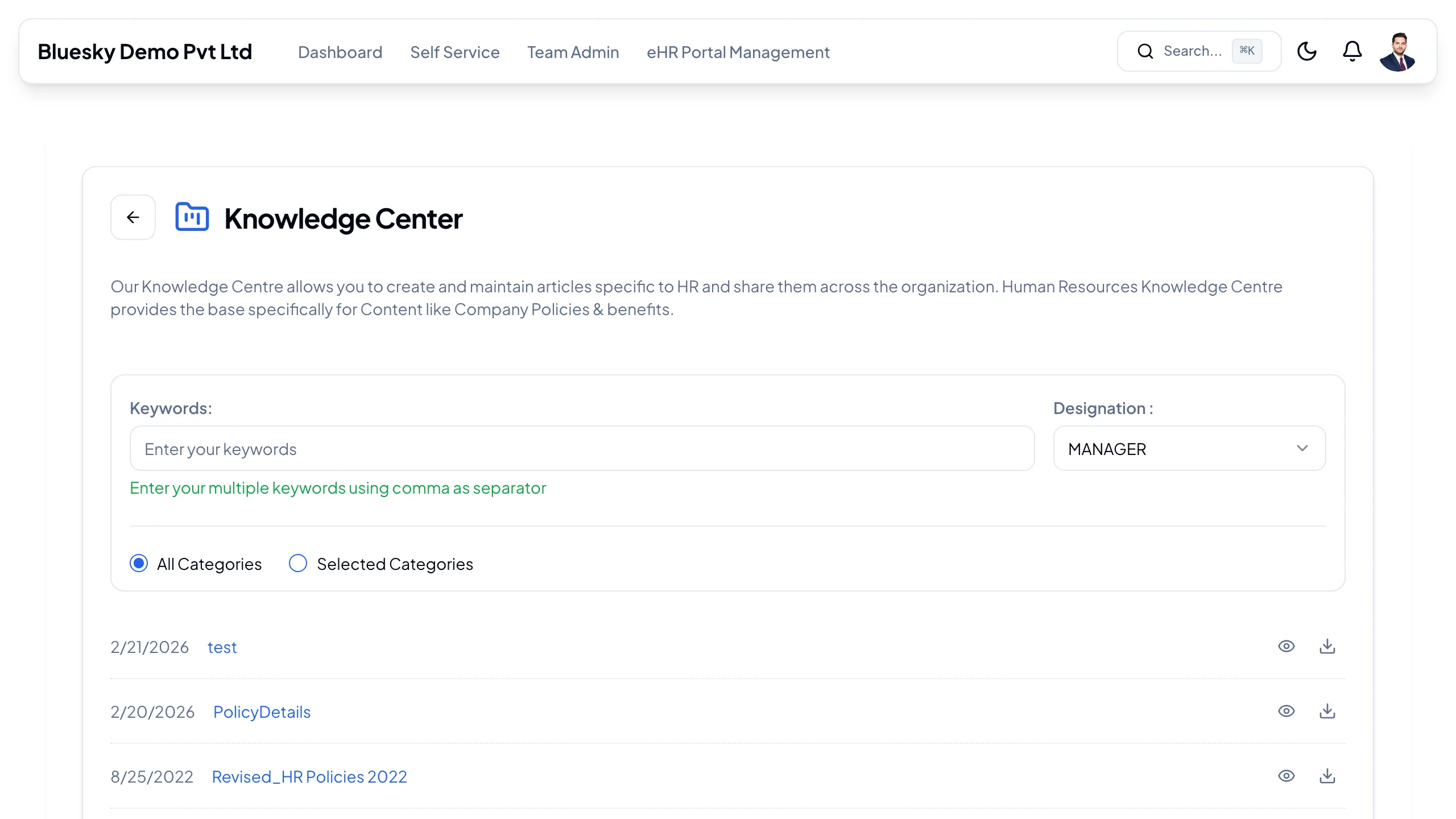Image resolution: width=1456 pixels, height=819 pixels.
Task: Focus the keywords input field
Action: click(x=582, y=449)
